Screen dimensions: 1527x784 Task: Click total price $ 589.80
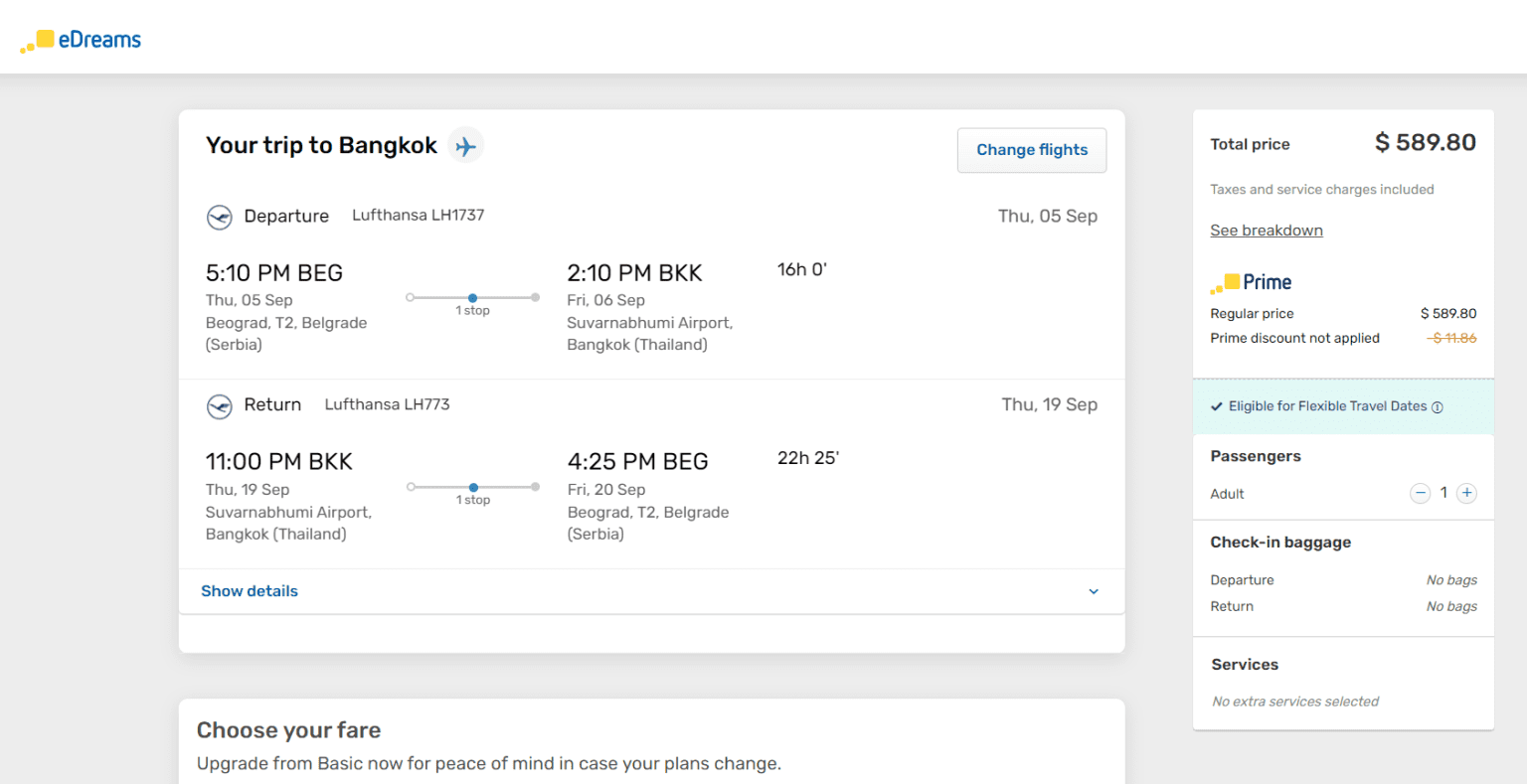pyautogui.click(x=1426, y=143)
